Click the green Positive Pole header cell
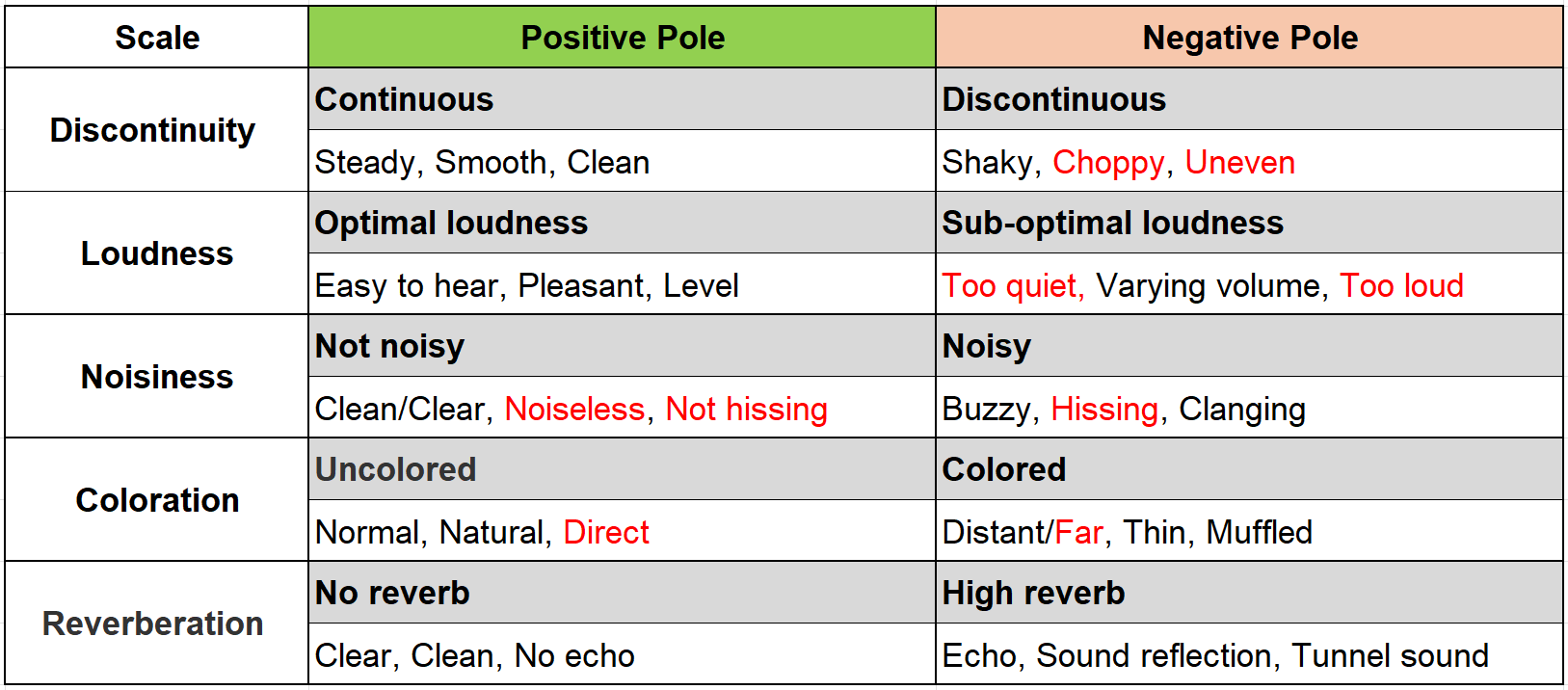Screen dimensions: 1568x690 pos(622,38)
